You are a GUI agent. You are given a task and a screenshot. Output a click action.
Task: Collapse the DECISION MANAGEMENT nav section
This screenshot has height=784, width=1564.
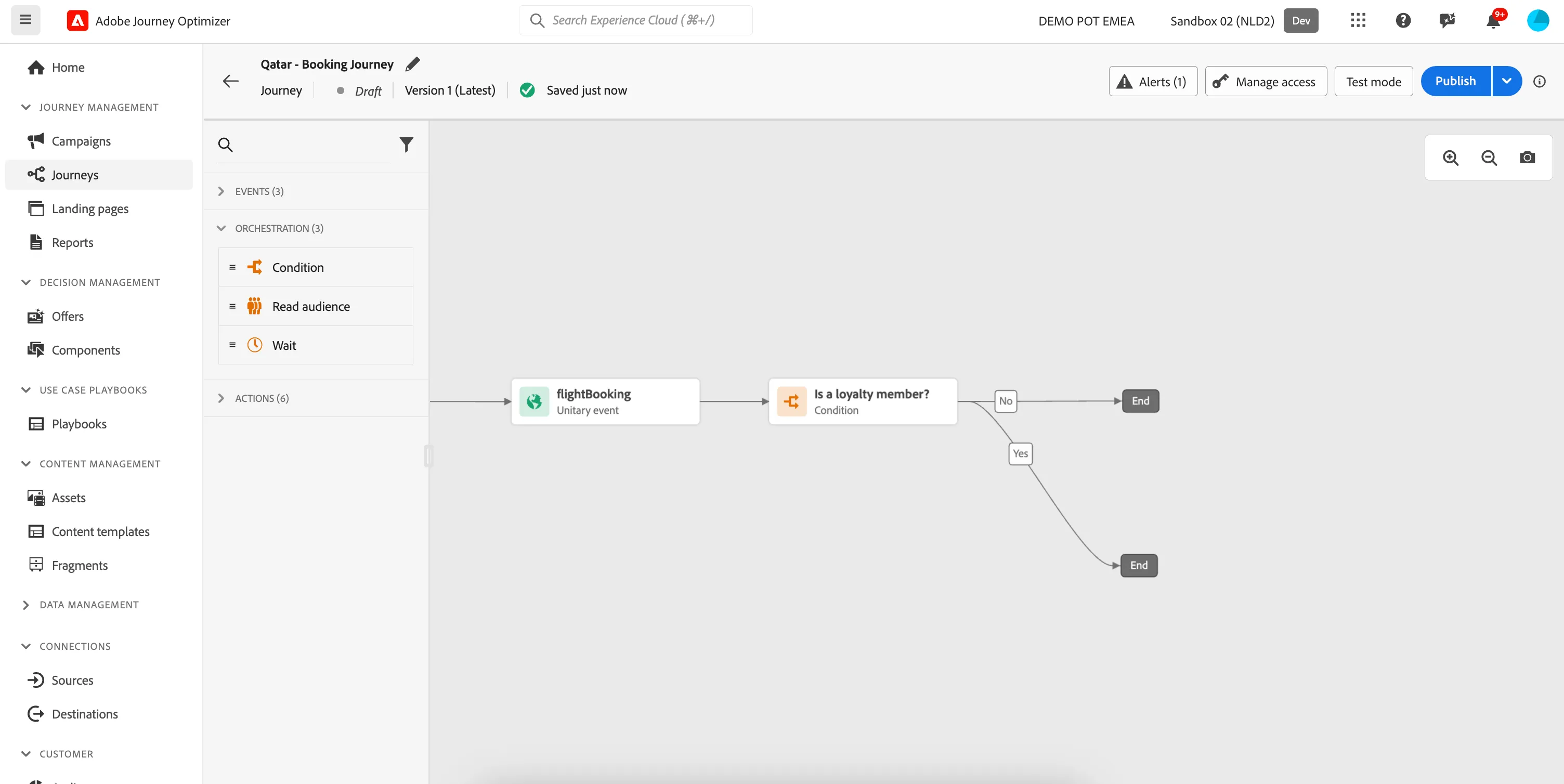(90, 282)
